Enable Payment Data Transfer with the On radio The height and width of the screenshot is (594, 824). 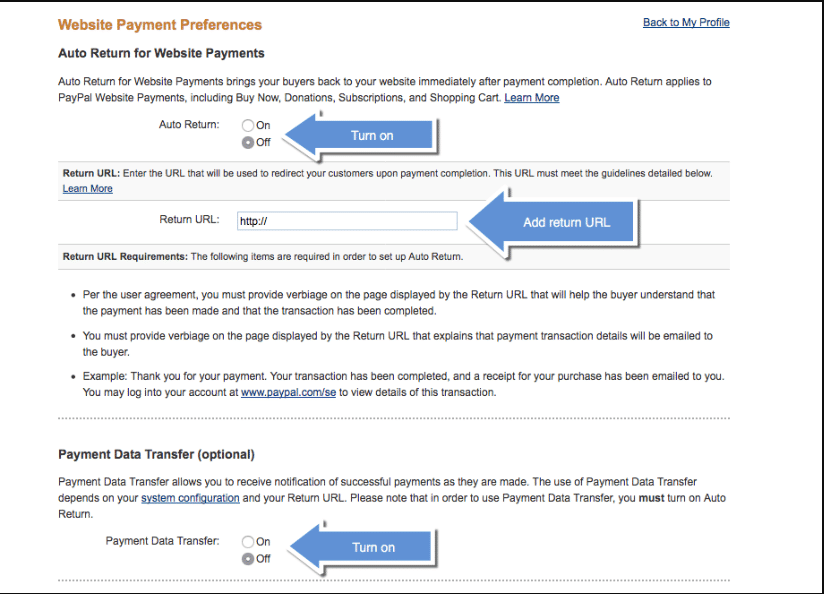point(248,541)
